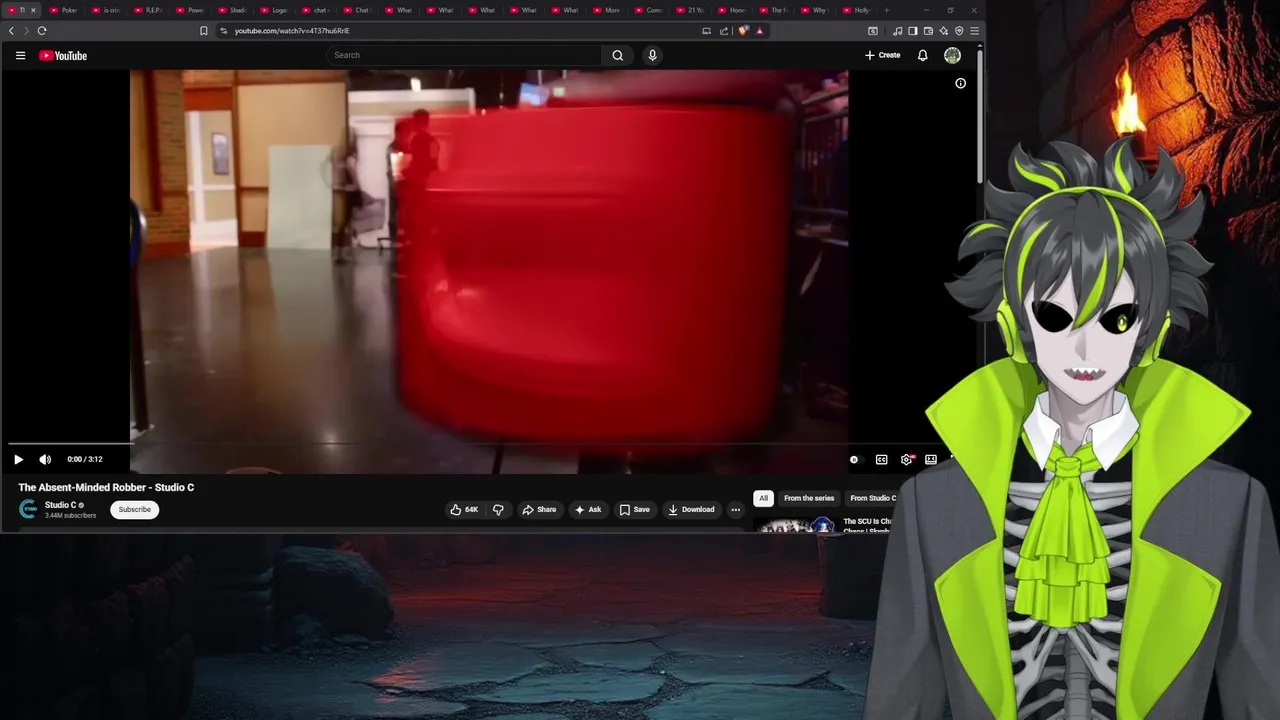
Task: Open the video player settings gear
Action: (906, 459)
